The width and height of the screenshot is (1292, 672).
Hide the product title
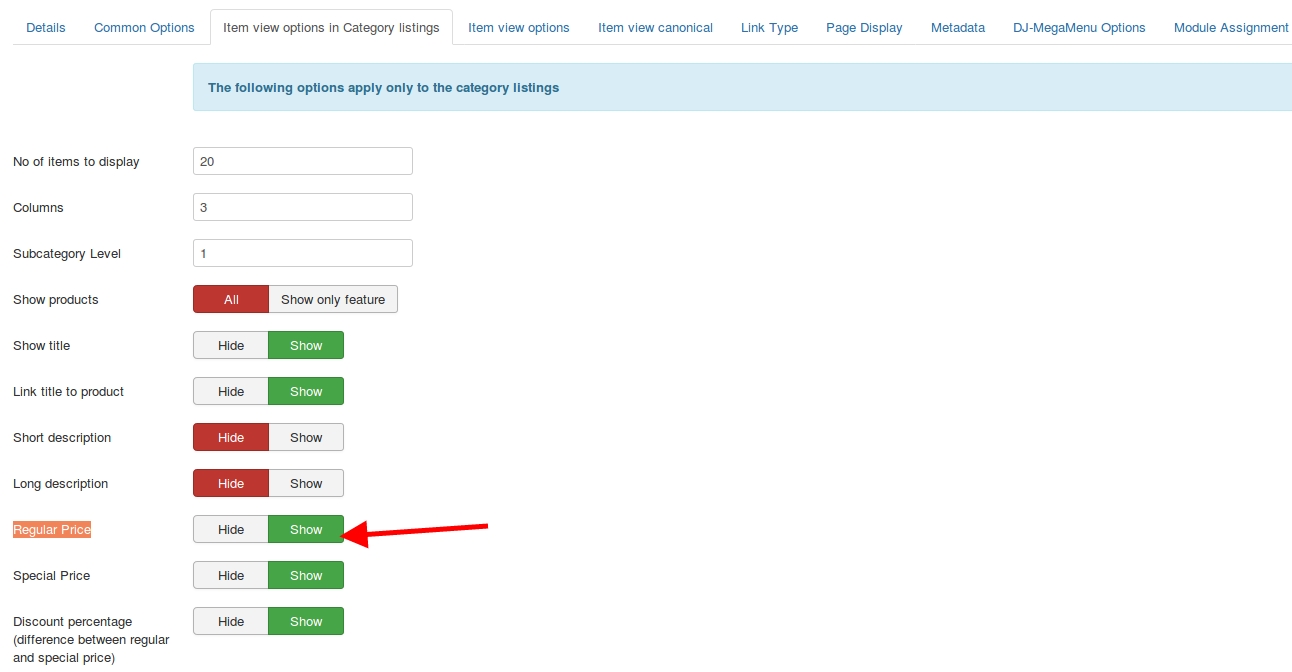[231, 345]
